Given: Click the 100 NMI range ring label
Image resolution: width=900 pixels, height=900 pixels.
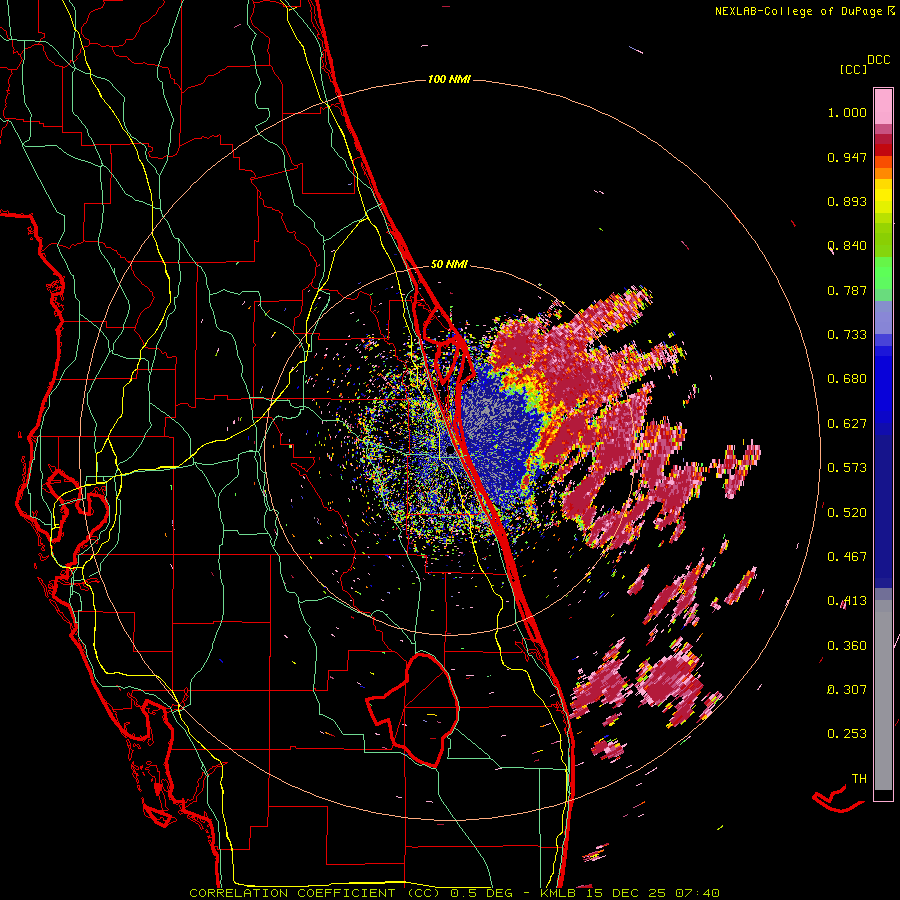Looking at the screenshot, I should pos(449,79).
